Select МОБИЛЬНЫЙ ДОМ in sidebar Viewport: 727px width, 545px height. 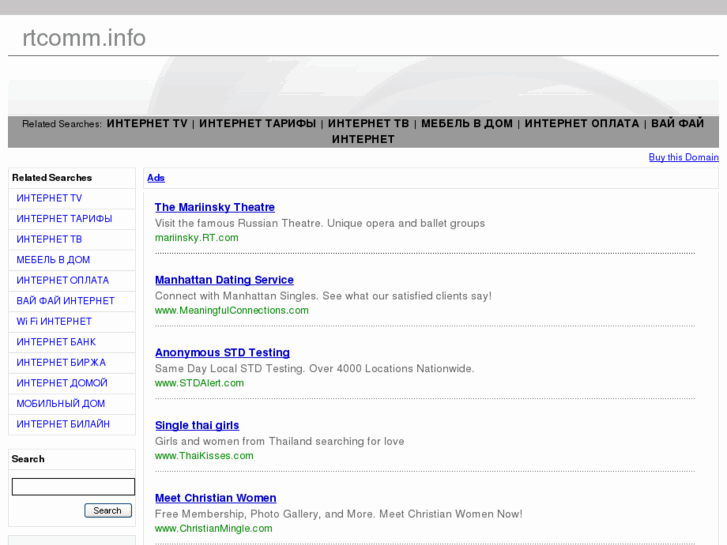click(x=61, y=404)
